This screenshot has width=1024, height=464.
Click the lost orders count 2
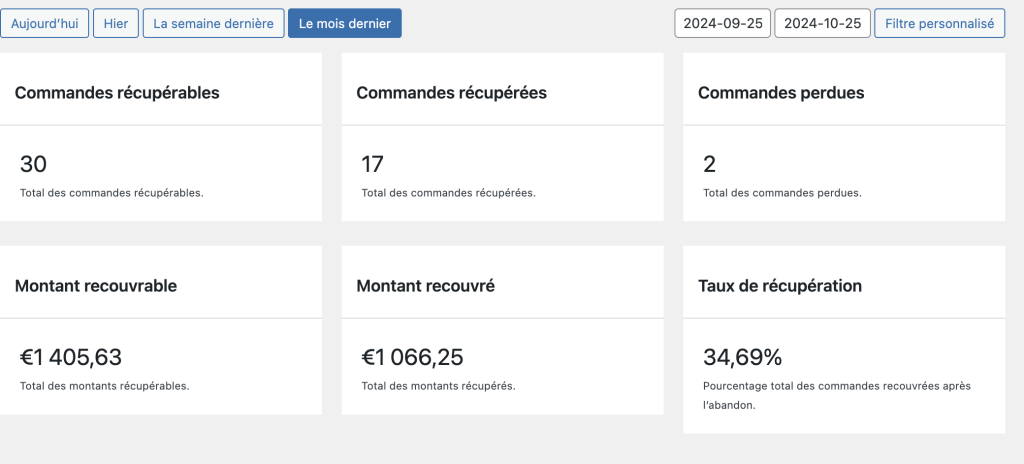[709, 165]
